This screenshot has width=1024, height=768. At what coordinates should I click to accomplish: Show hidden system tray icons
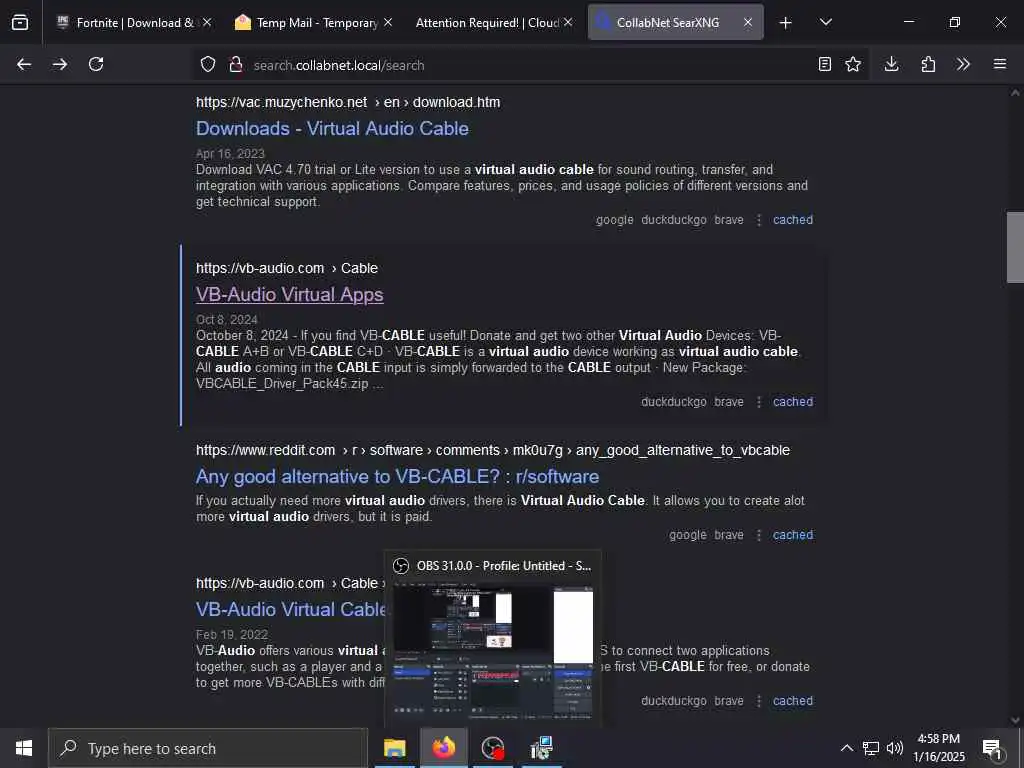tap(846, 748)
